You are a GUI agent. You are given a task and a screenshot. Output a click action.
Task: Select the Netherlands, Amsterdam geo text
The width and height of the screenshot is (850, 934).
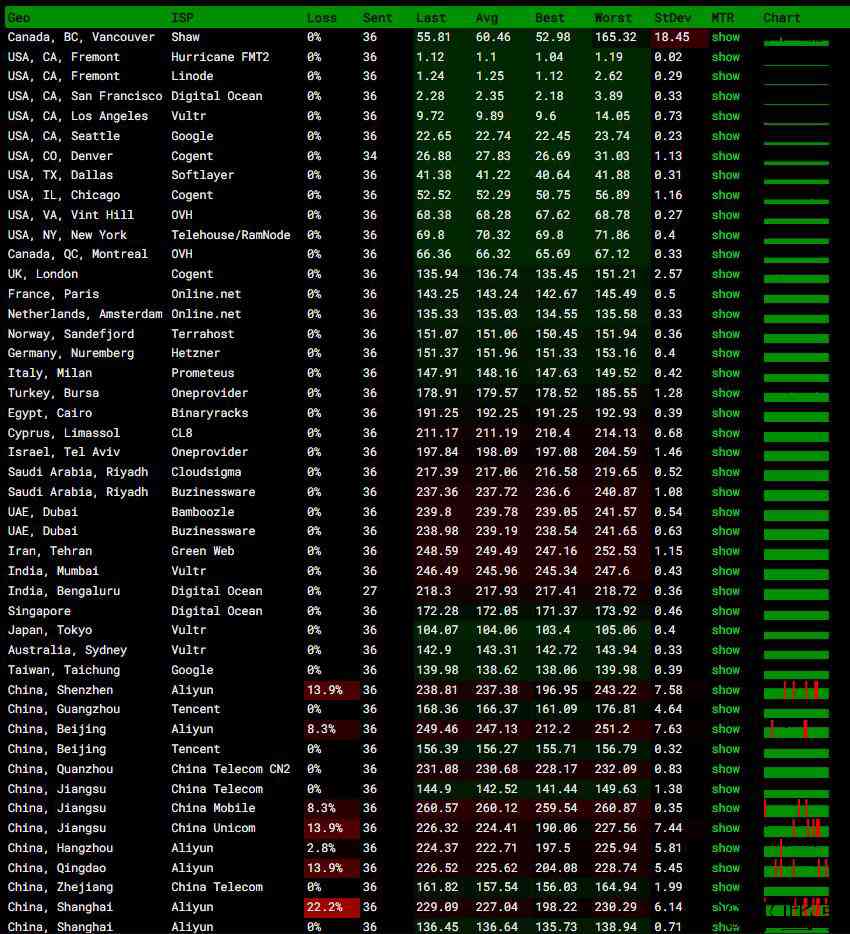[85, 314]
